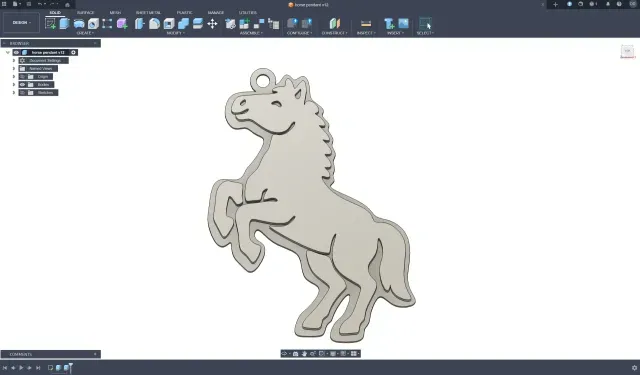Expand the Document Settings node
The width and height of the screenshot is (640, 375).
pyautogui.click(x=14, y=60)
